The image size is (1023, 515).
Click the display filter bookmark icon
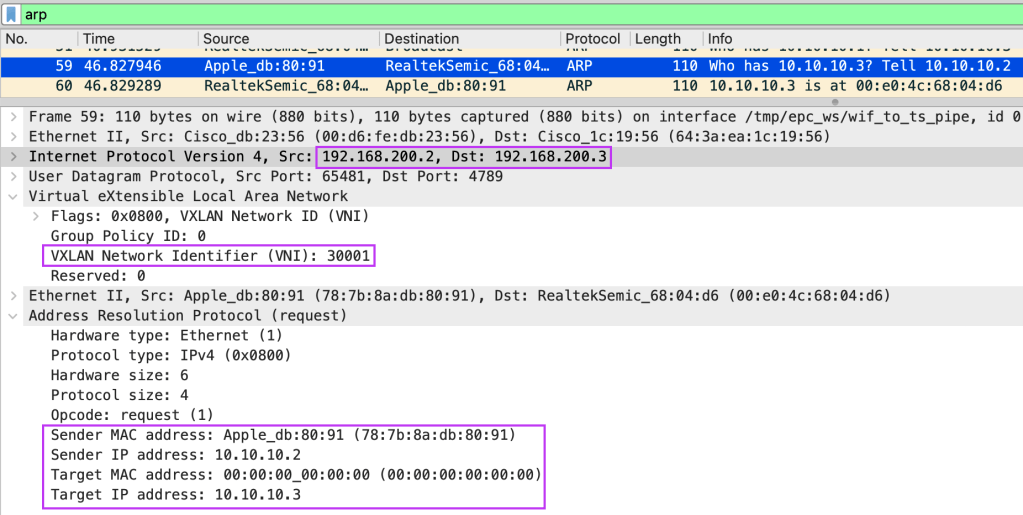point(11,15)
